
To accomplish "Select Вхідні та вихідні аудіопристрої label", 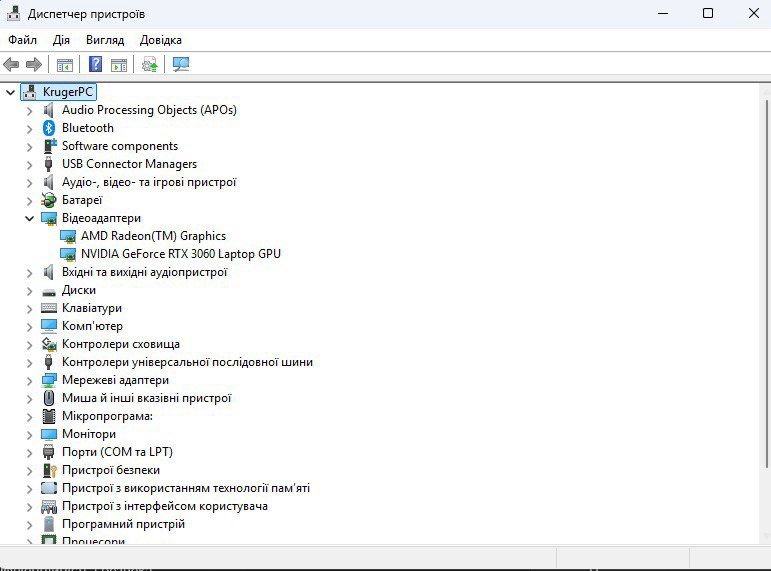I will (x=145, y=272).
